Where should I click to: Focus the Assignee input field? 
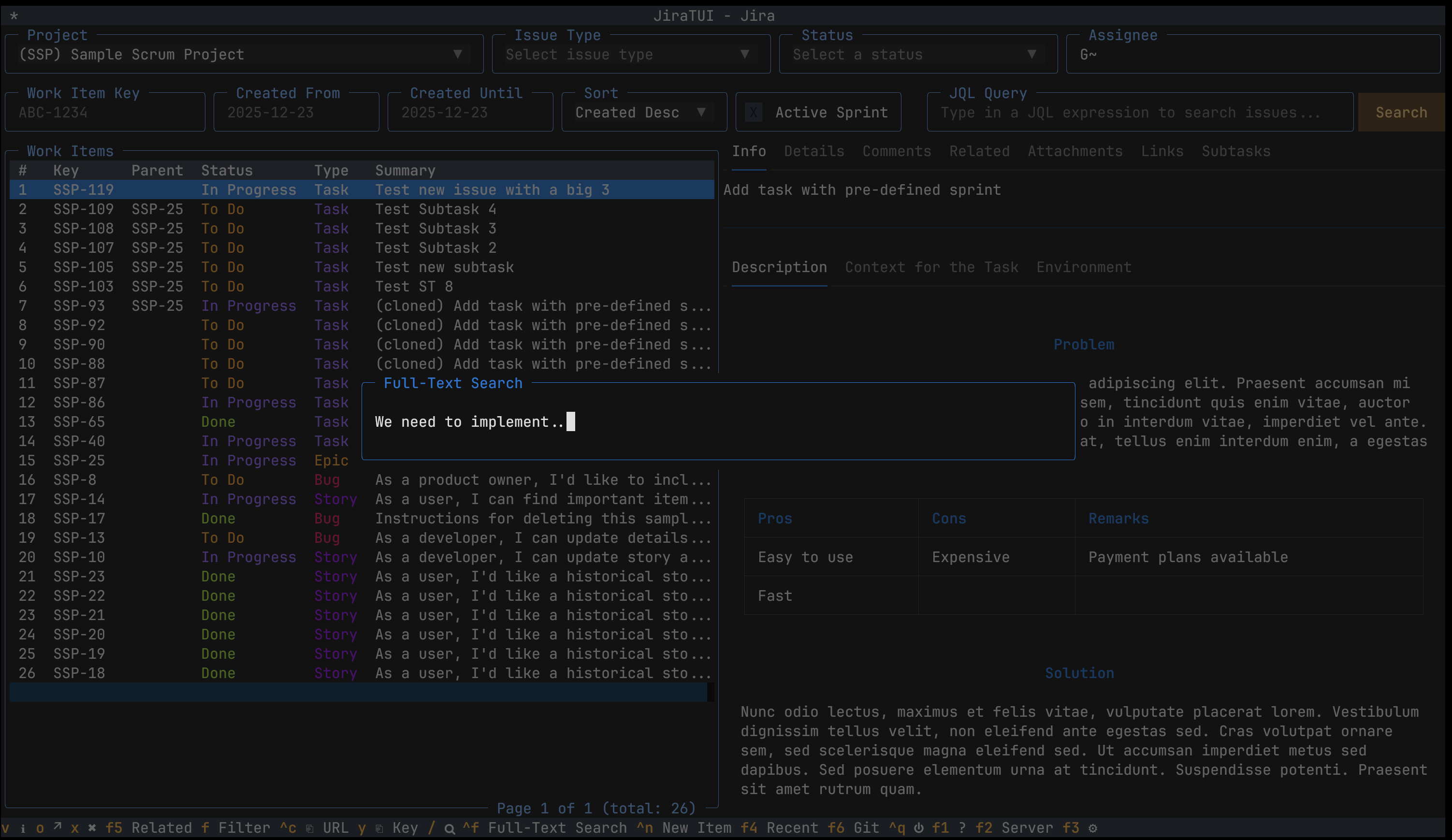[x=1253, y=55]
